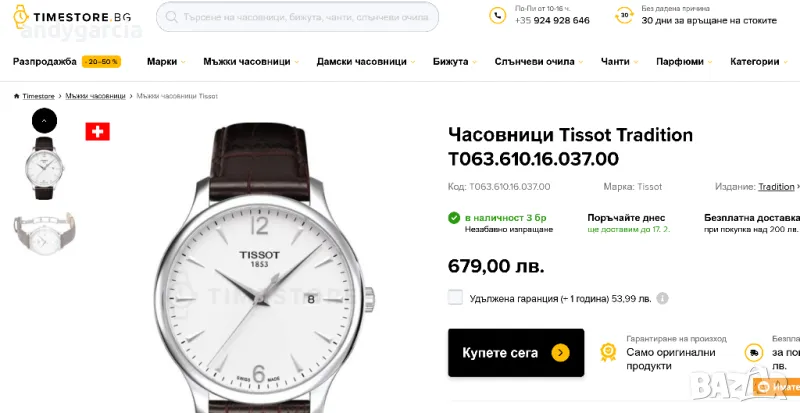Click the original products guarantee medal icon
This screenshot has height=413, width=800.
coord(607,352)
